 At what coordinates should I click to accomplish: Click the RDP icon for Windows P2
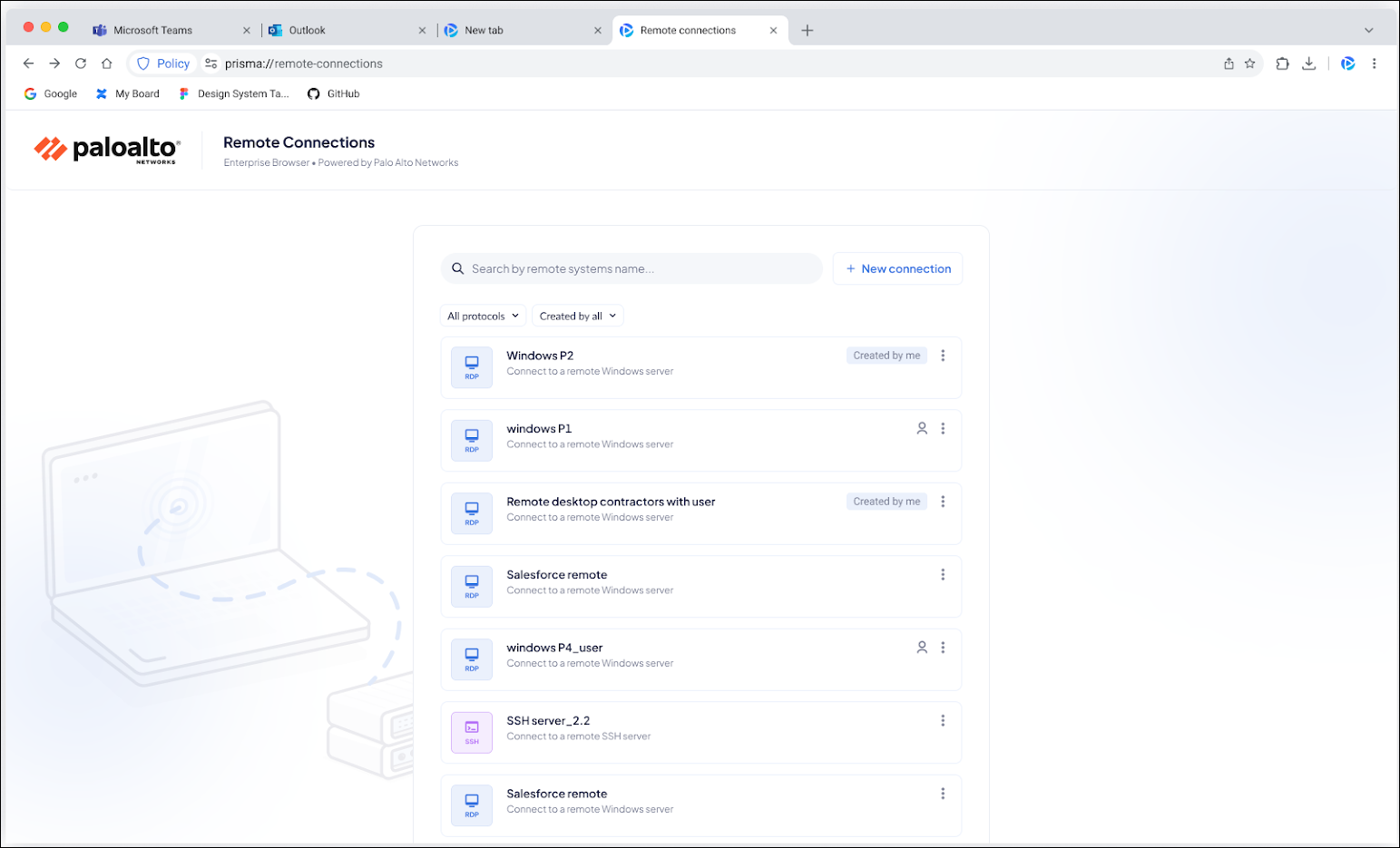pyautogui.click(x=472, y=367)
